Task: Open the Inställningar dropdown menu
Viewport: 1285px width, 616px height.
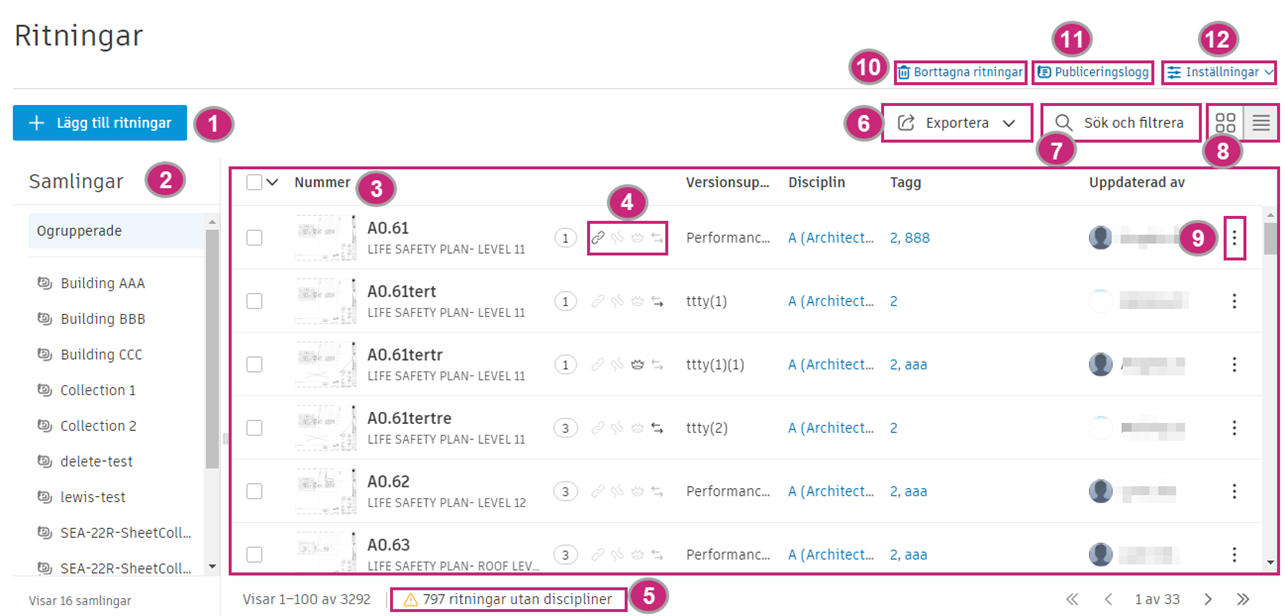Action: click(1220, 72)
